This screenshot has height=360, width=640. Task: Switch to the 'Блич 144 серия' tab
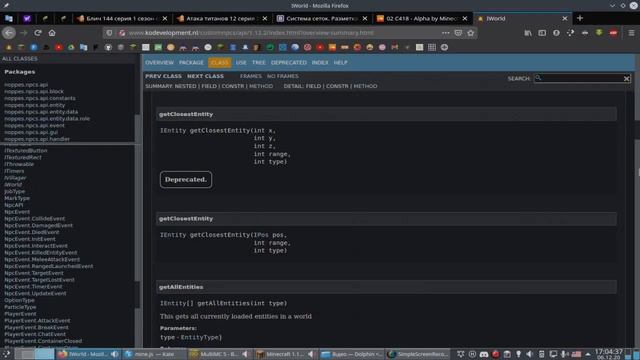point(122,18)
